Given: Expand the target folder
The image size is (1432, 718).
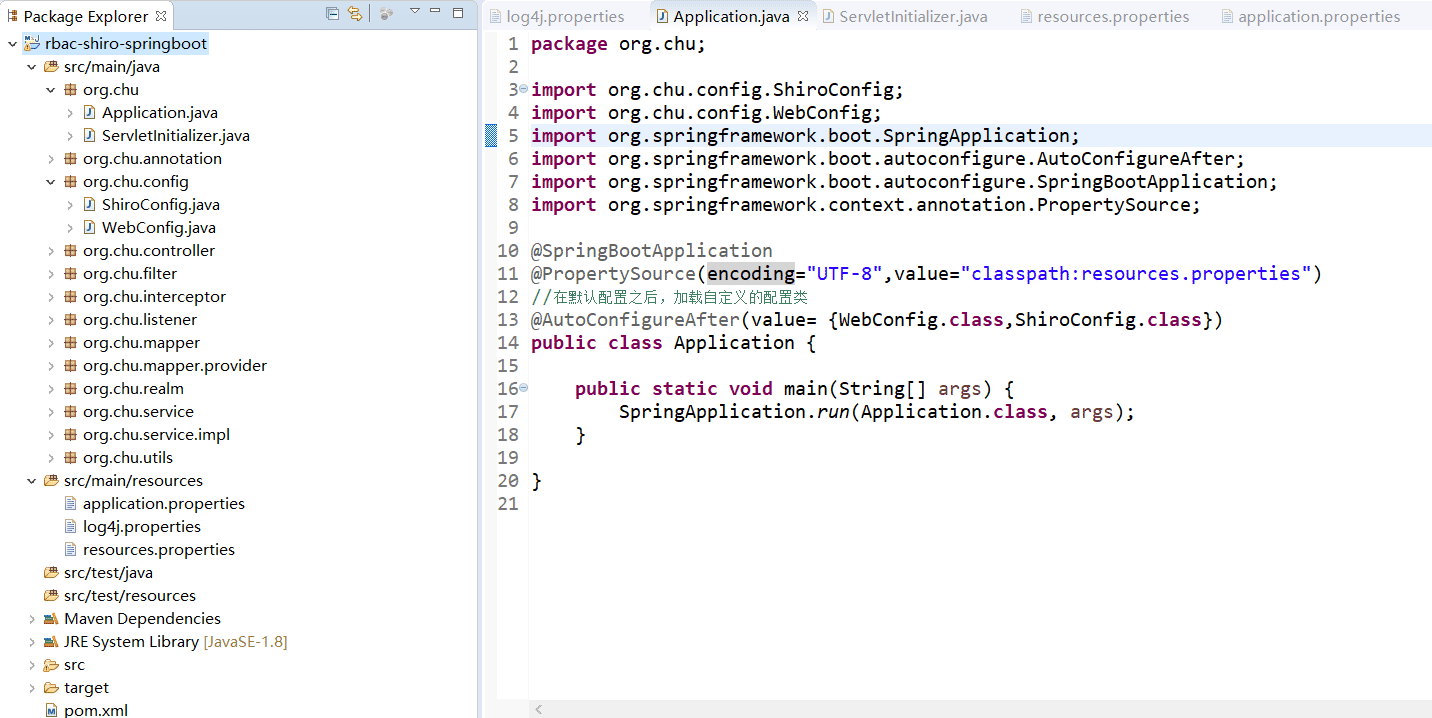Looking at the screenshot, I should click(x=31, y=688).
